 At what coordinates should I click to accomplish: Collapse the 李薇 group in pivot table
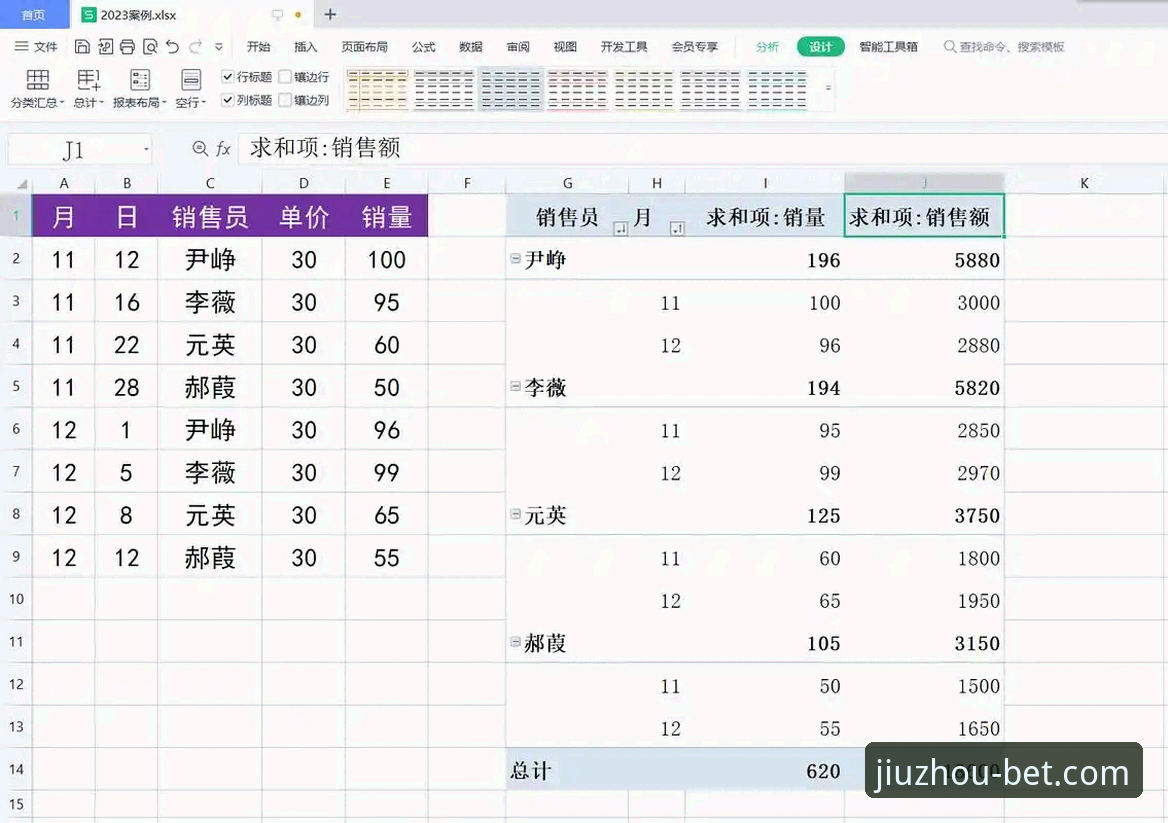pyautogui.click(x=515, y=386)
